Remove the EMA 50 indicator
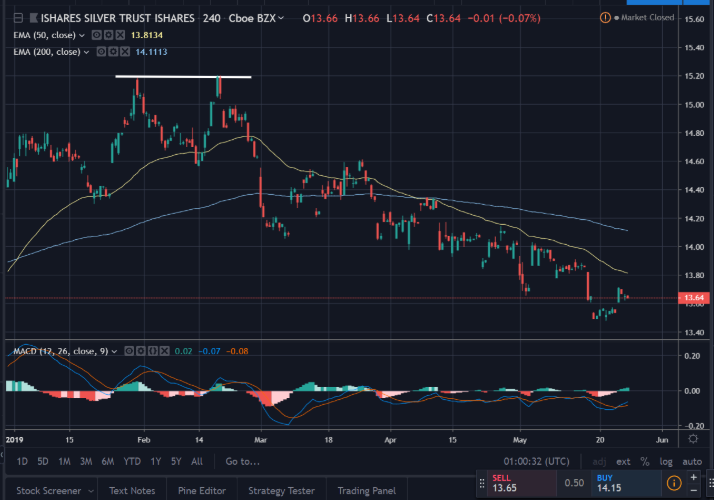The height and width of the screenshot is (500, 714). click(120, 35)
